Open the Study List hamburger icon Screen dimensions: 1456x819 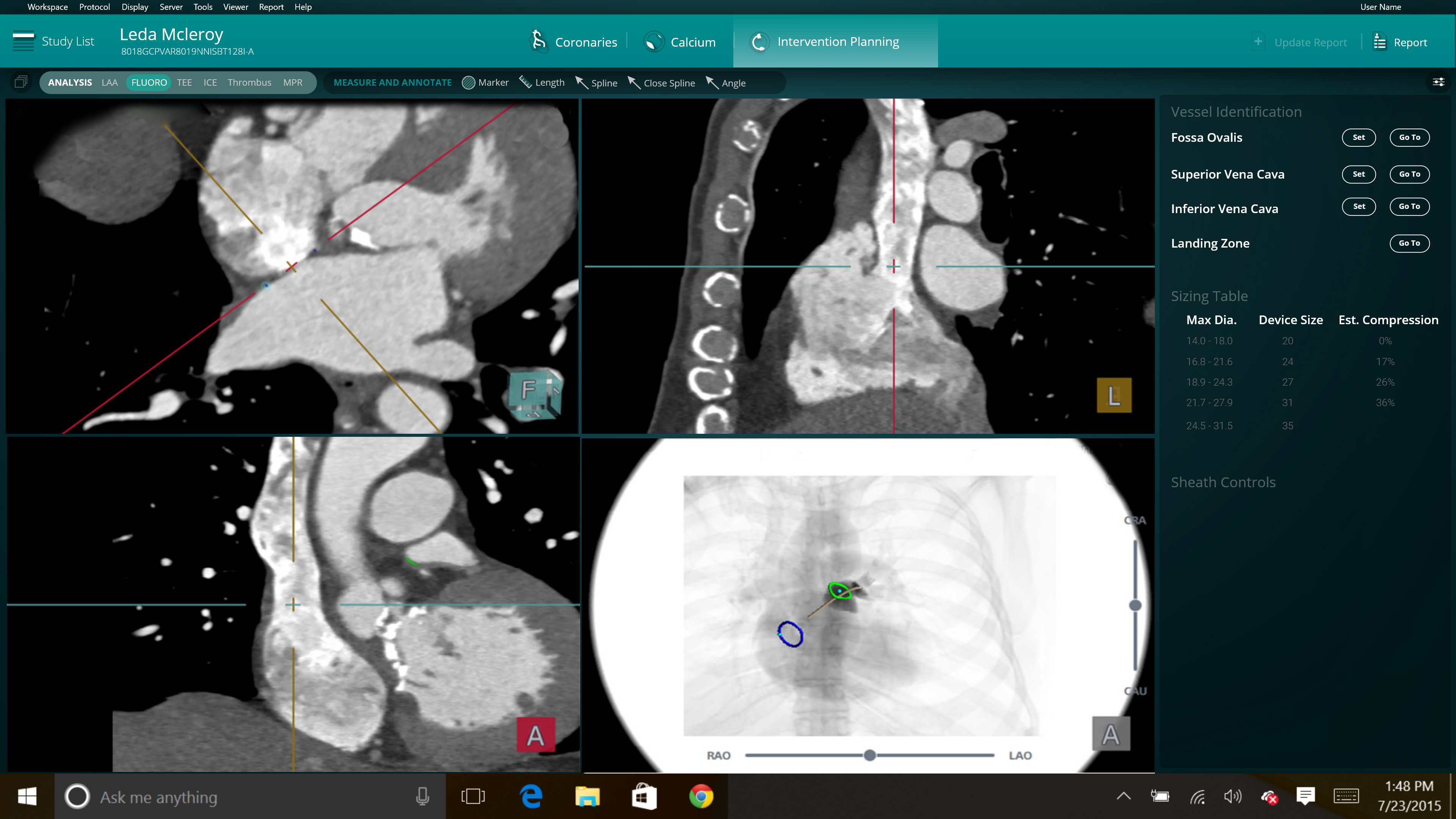(23, 41)
